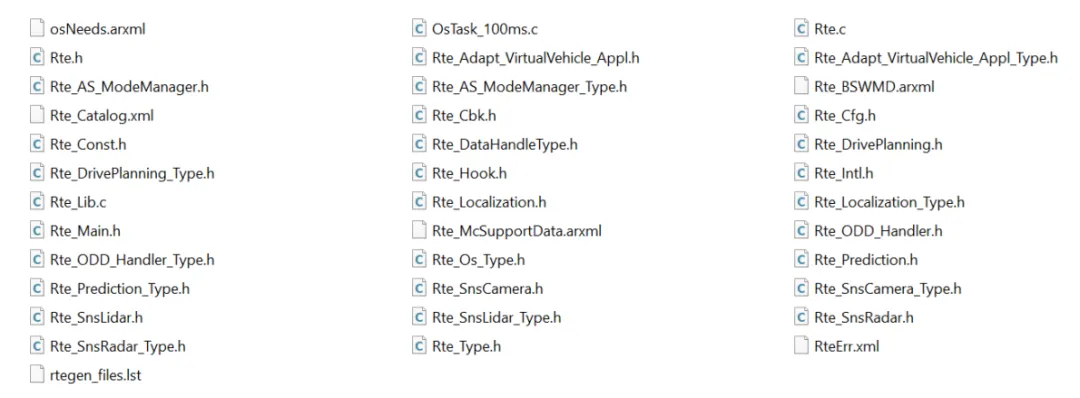Viewport: 1080px width, 398px height.
Task: Click the C icon for Rte.c
Action: (x=800, y=29)
